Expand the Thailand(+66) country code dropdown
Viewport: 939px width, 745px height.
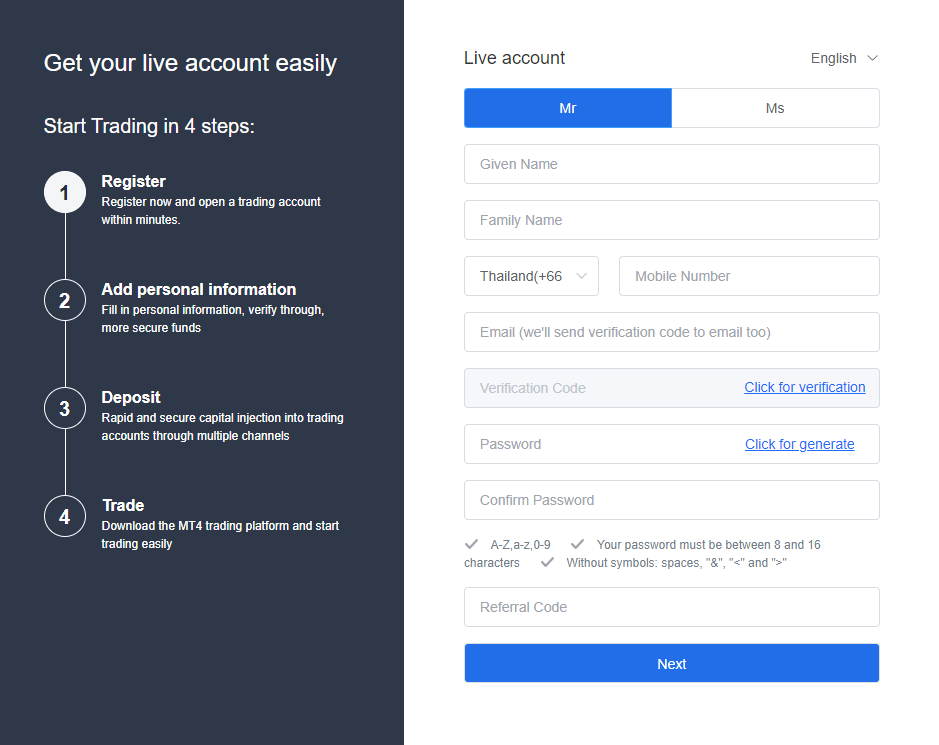531,276
